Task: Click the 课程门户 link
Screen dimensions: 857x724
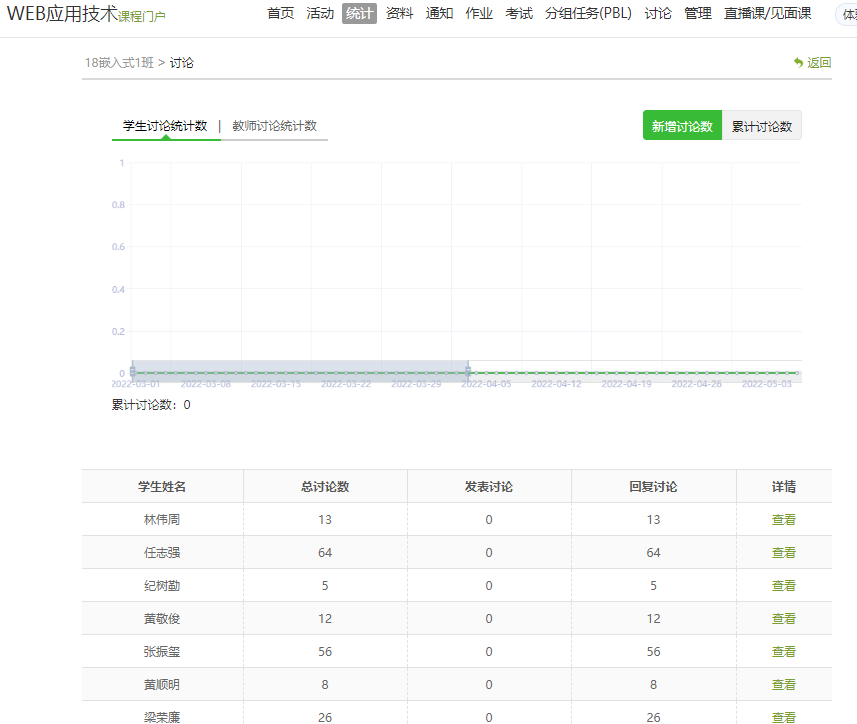Action: coord(142,17)
